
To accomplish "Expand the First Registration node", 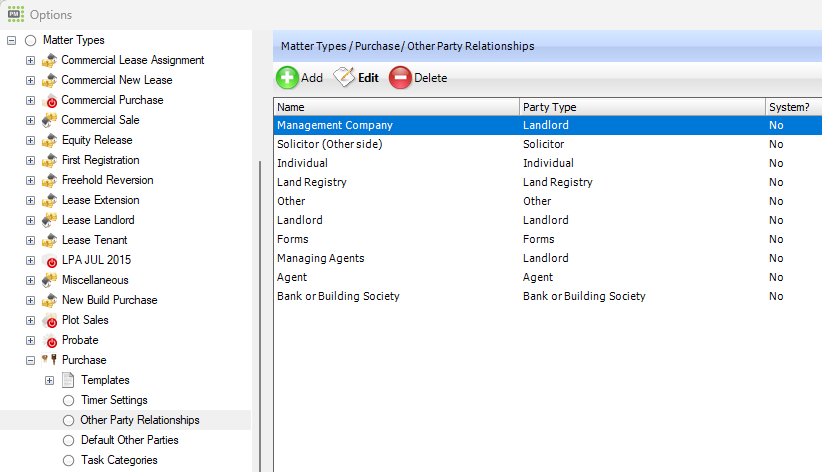I will tap(30, 160).
